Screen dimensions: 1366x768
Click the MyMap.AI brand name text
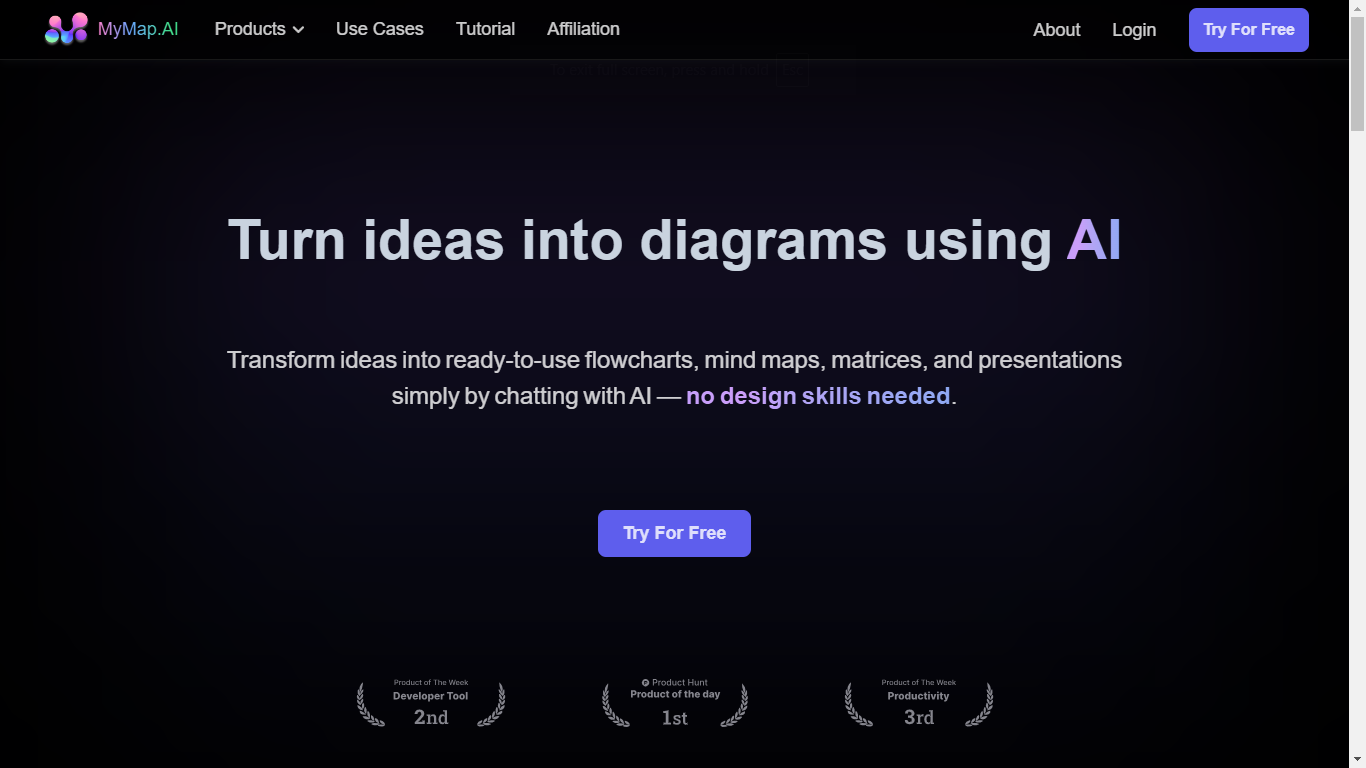coord(138,29)
